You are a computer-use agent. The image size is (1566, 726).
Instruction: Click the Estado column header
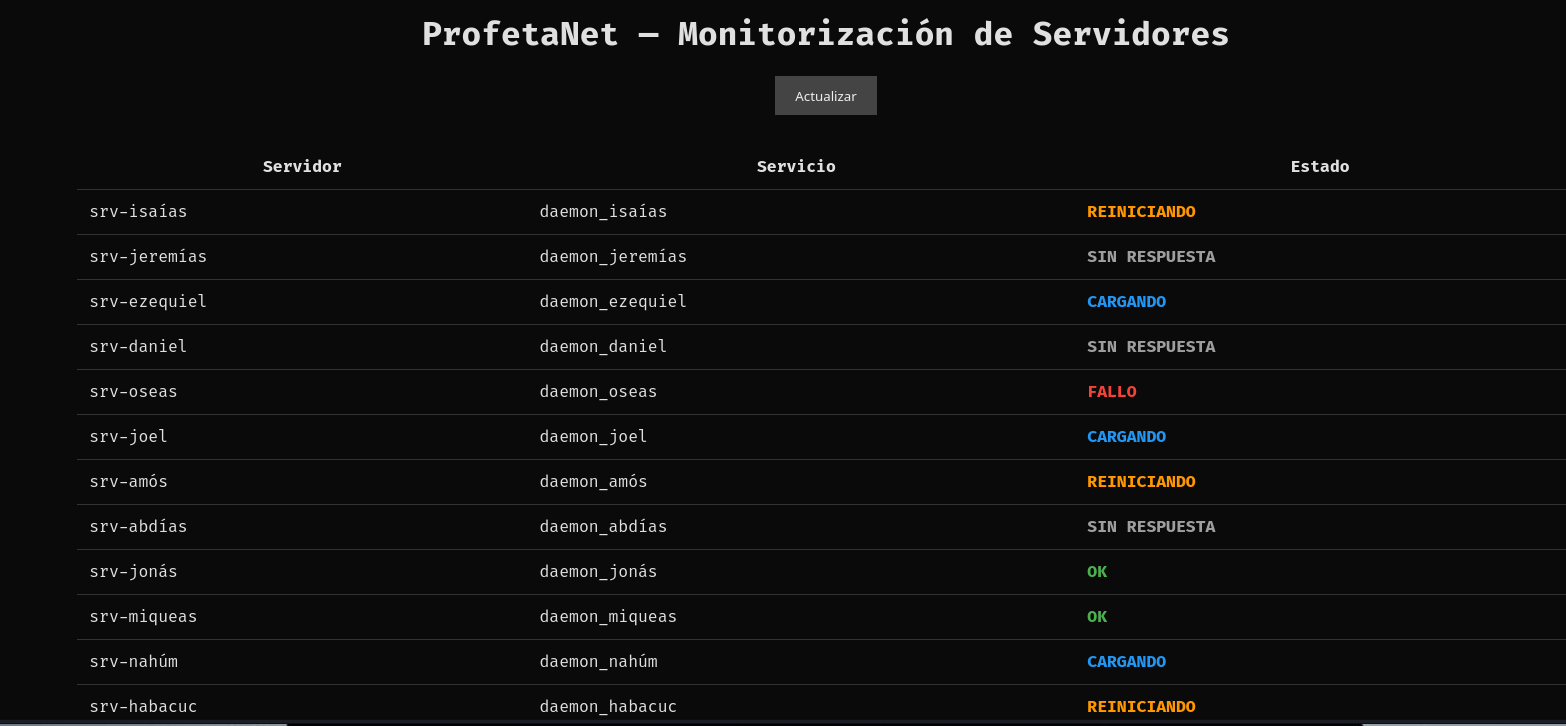coord(1319,167)
